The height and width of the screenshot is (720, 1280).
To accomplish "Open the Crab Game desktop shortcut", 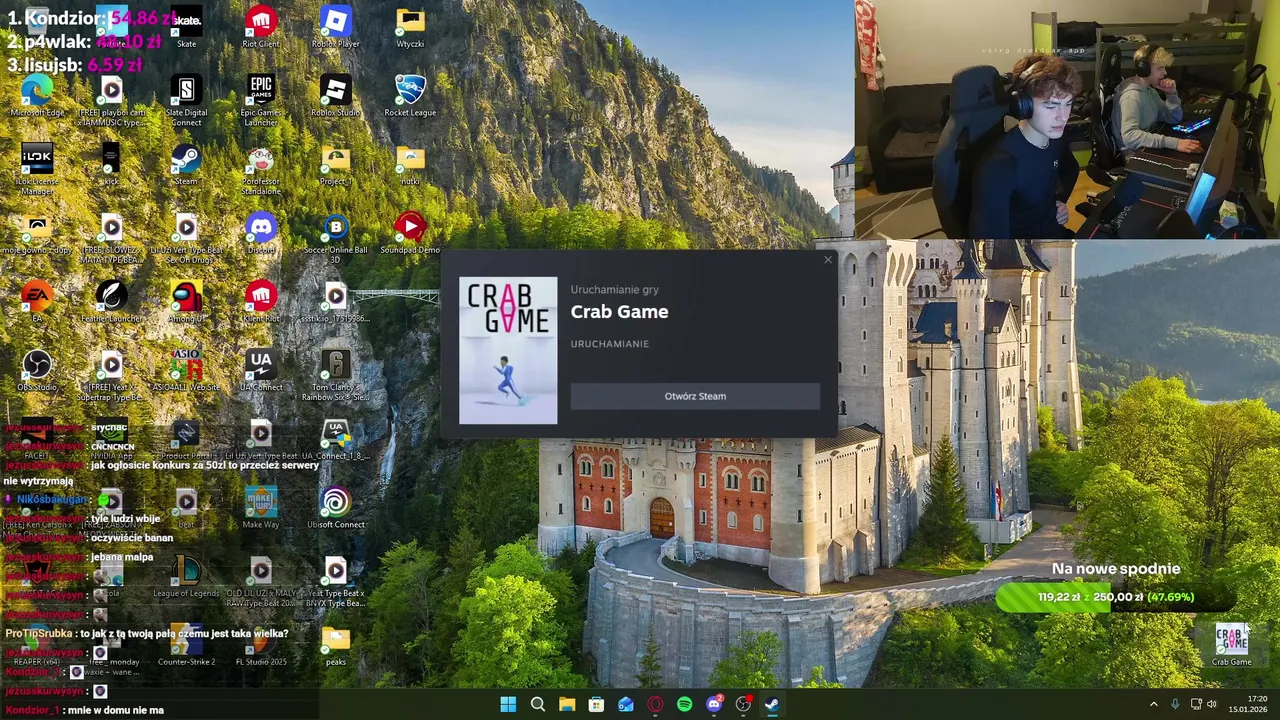I will click(1231, 646).
